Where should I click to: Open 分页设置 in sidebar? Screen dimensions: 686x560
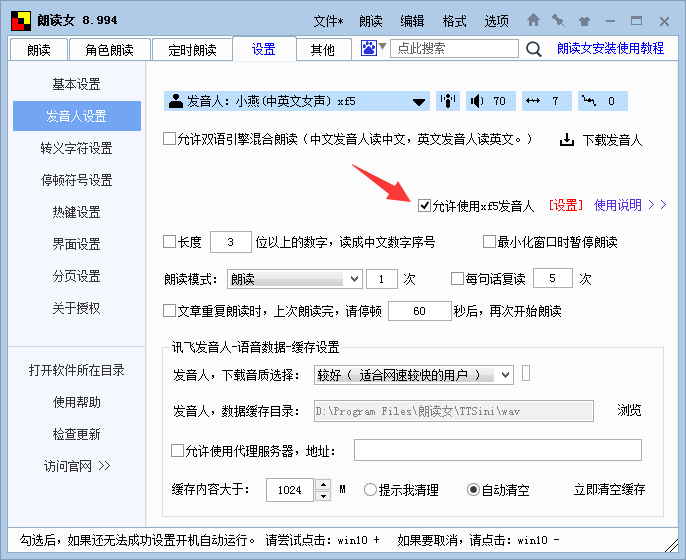(x=77, y=276)
